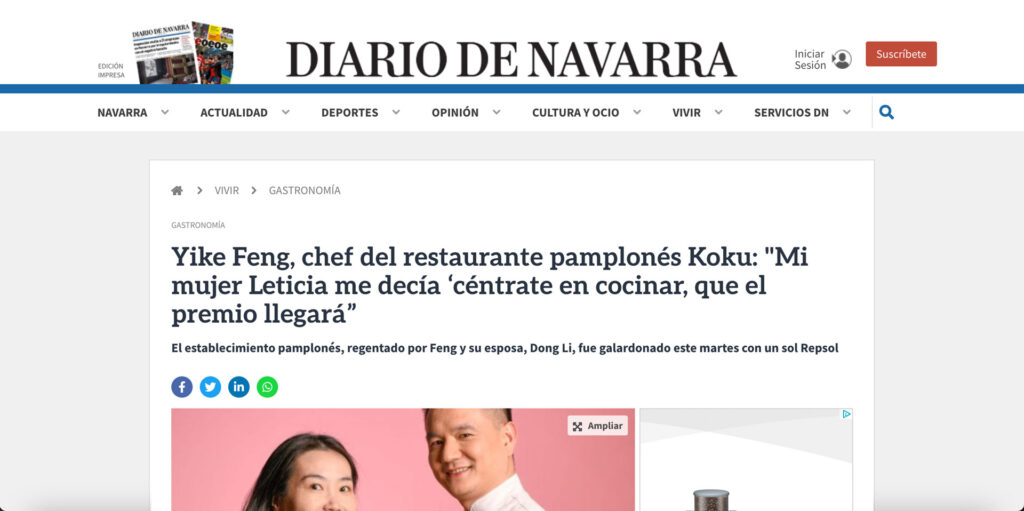Expand the Actualidad dropdown arrow
This screenshot has width=1024, height=511.
[285, 112]
